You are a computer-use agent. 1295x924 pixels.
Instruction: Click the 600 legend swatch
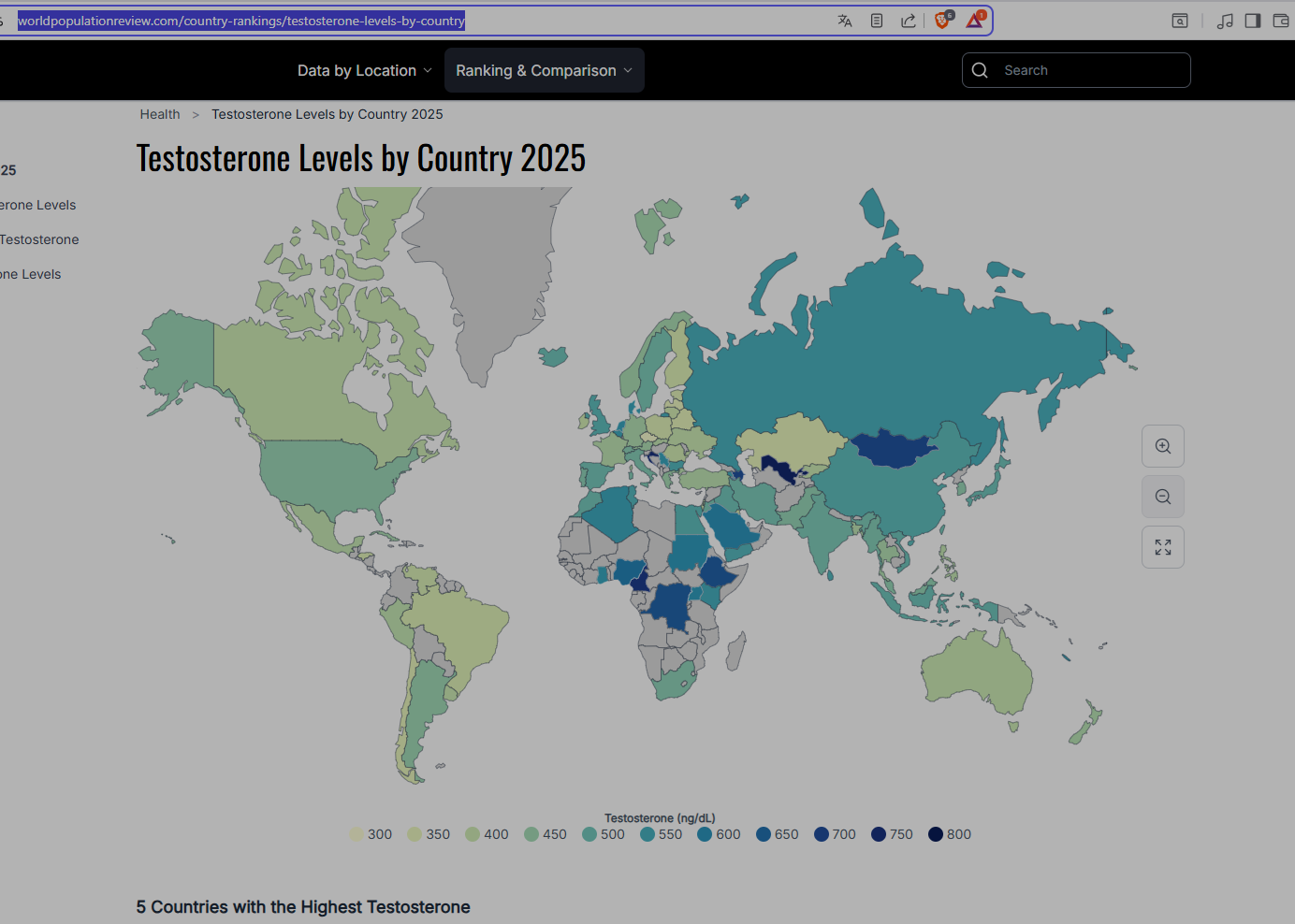pyautogui.click(x=705, y=834)
